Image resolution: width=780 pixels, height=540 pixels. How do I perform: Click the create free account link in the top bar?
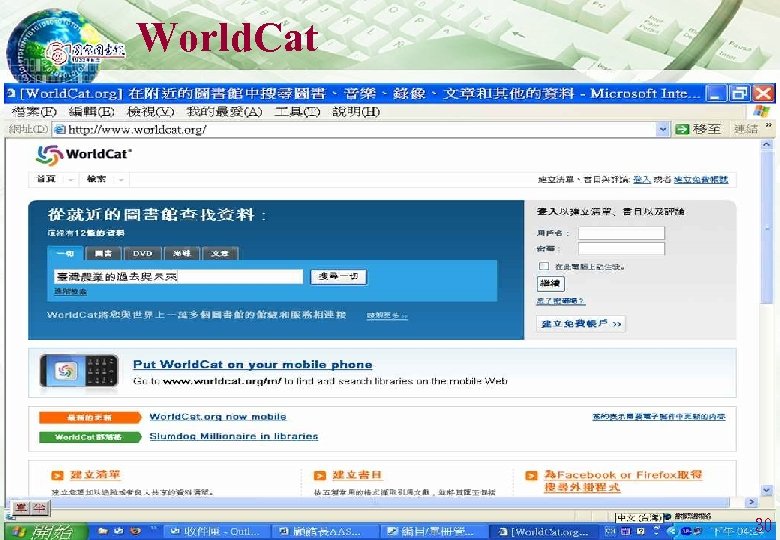[x=701, y=180]
